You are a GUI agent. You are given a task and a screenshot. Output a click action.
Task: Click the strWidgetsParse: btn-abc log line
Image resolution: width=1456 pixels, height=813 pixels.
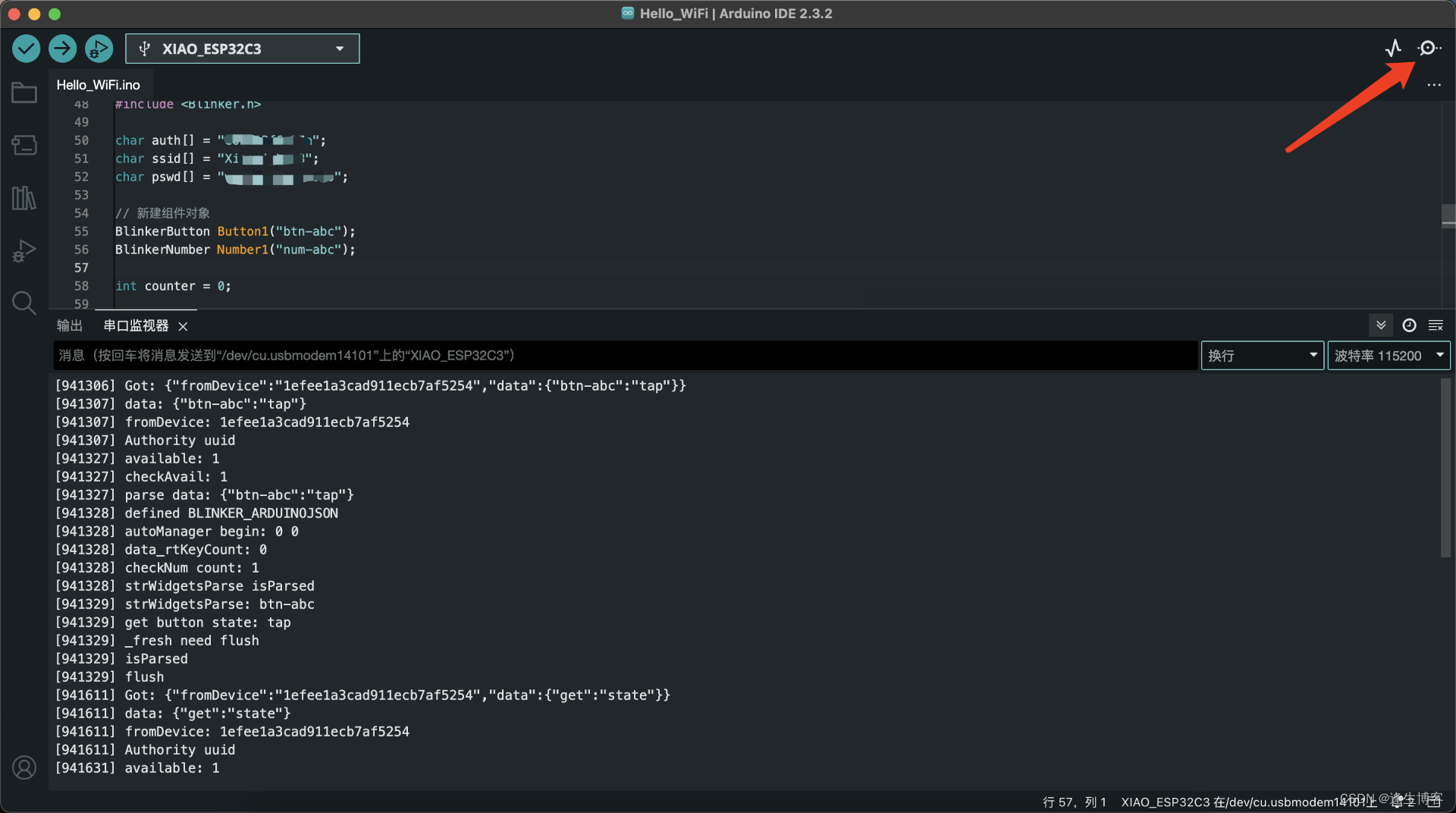click(x=184, y=604)
